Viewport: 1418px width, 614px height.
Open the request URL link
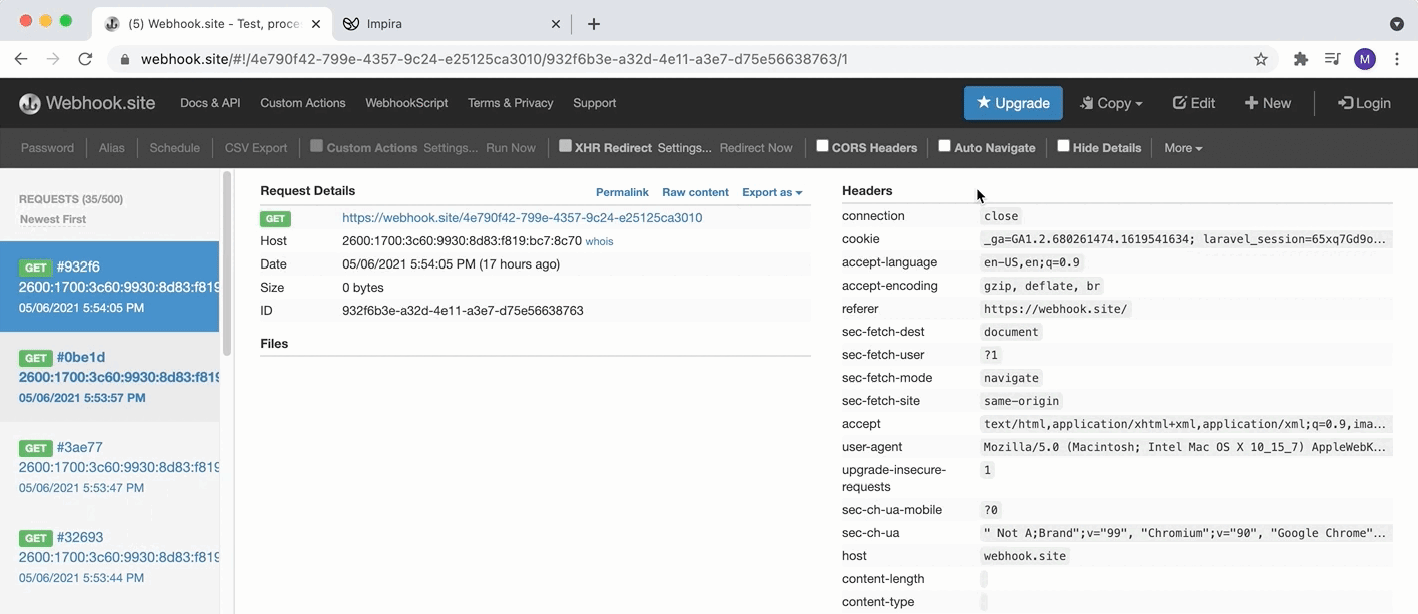[522, 217]
